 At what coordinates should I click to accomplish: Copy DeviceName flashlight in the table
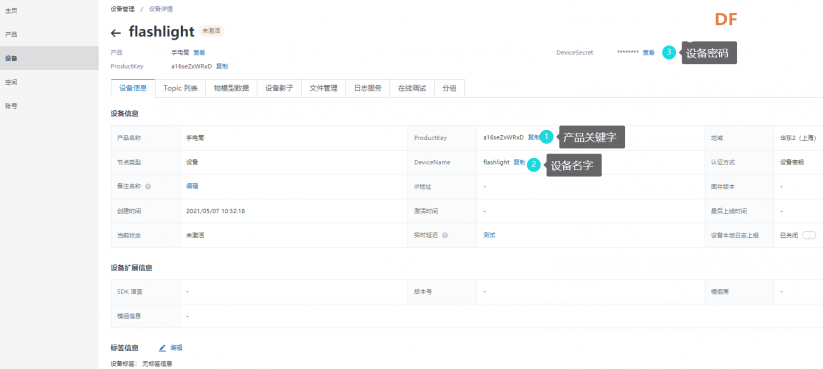click(519, 162)
